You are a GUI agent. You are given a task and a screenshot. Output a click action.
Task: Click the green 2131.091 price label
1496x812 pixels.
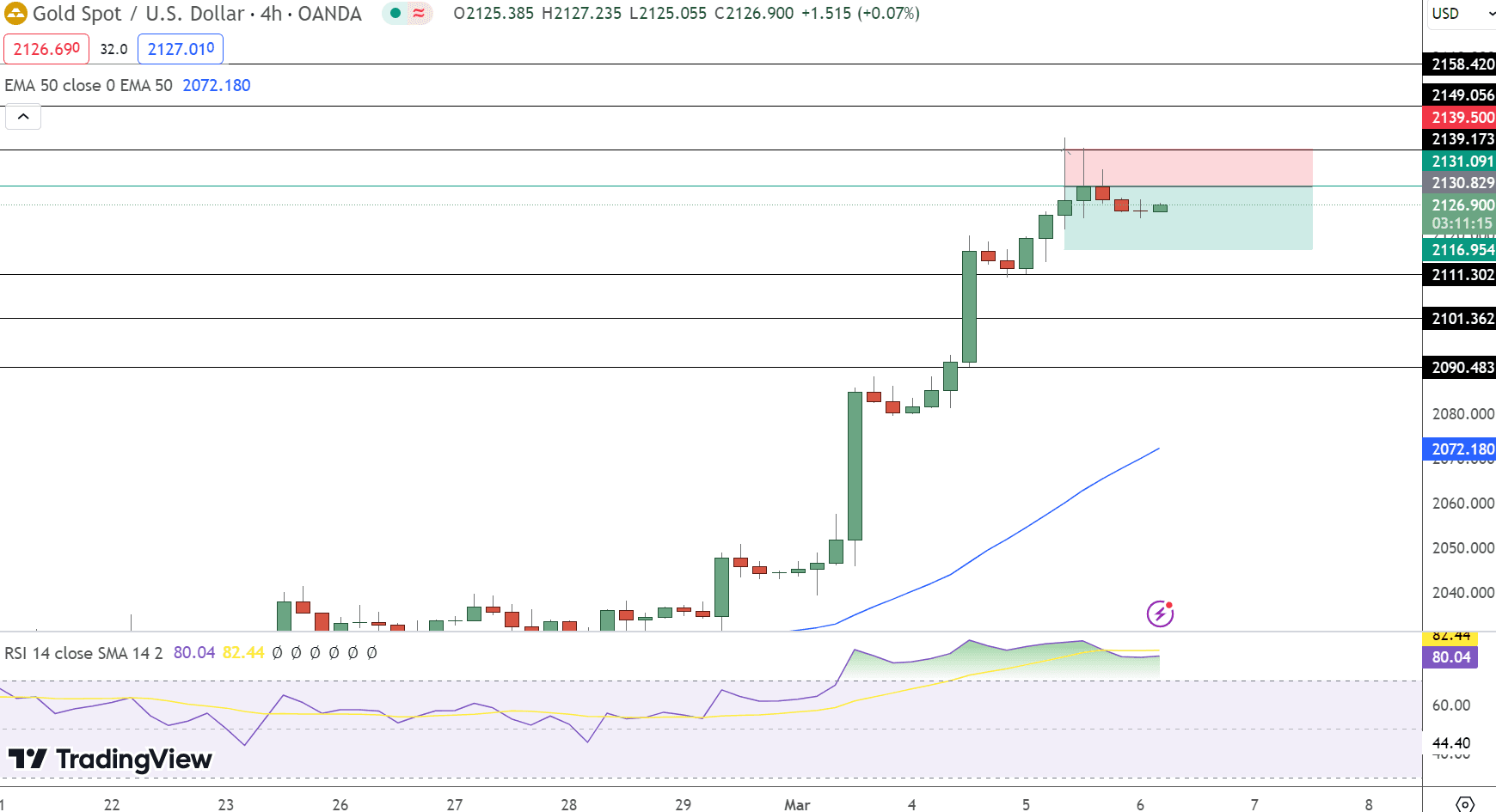coord(1460,162)
